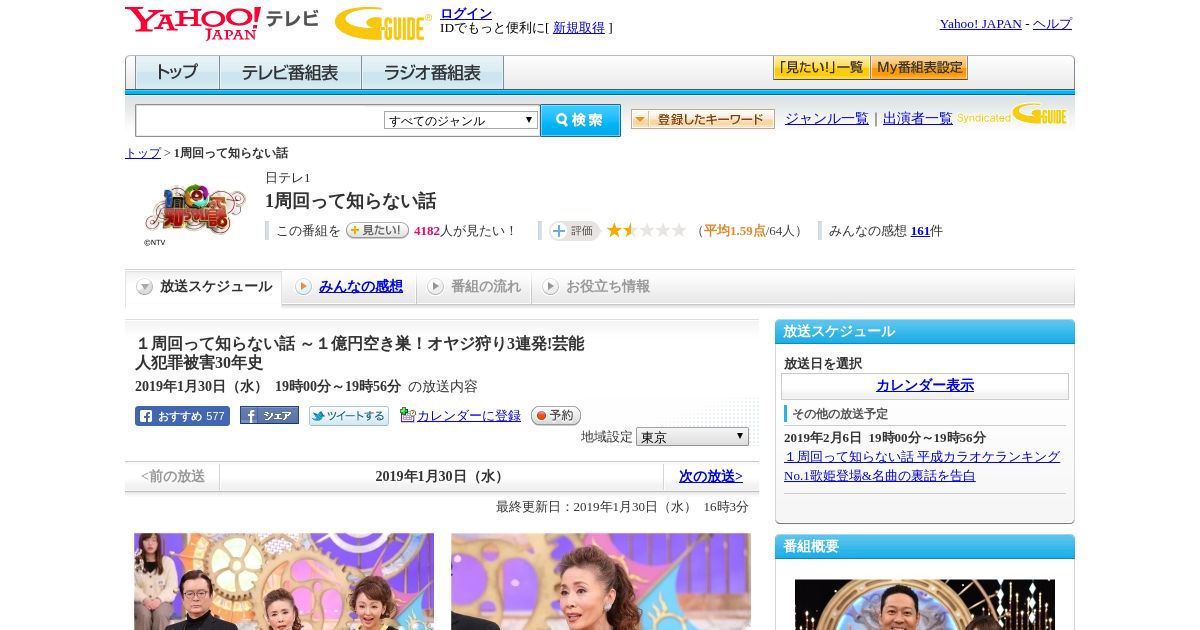
Task: Click the 新規取得 link
Action: click(579, 28)
